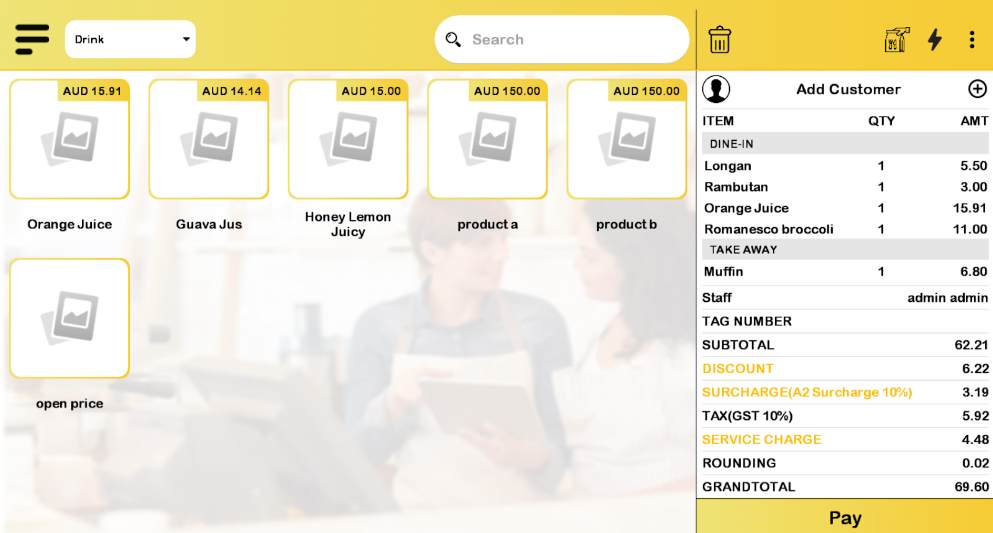Image resolution: width=993 pixels, height=533 pixels.
Task: Select the Muffin line in the cart
Action: 845,271
